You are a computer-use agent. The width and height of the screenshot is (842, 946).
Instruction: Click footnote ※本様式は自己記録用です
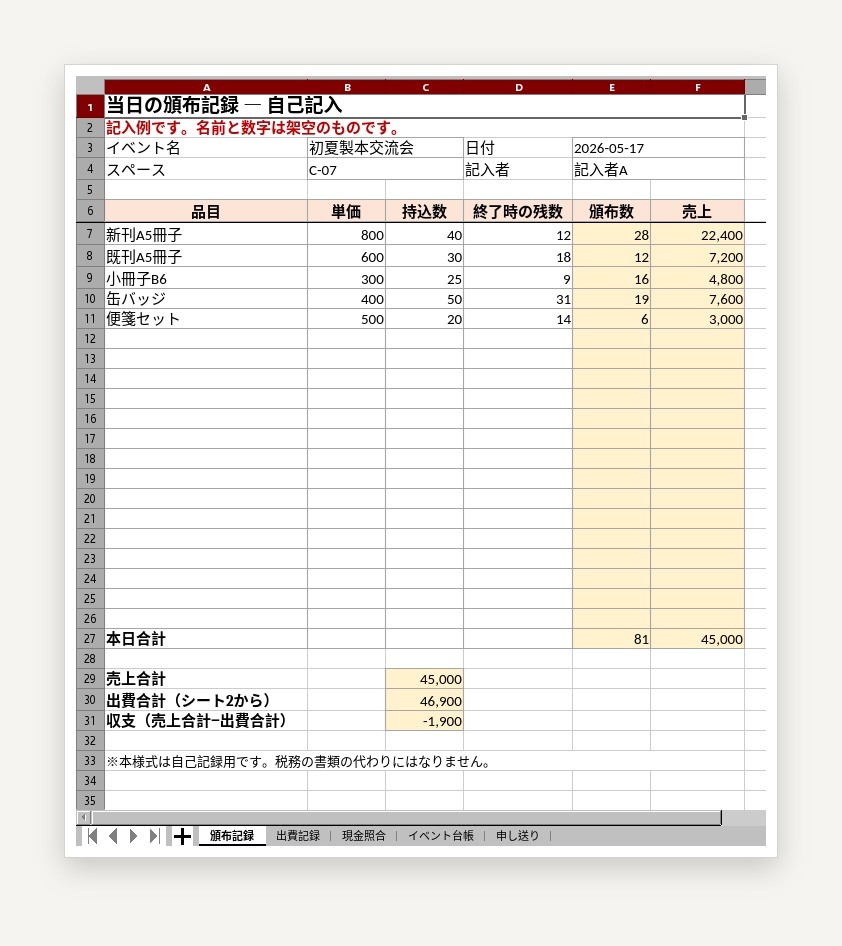pyautogui.click(x=299, y=761)
